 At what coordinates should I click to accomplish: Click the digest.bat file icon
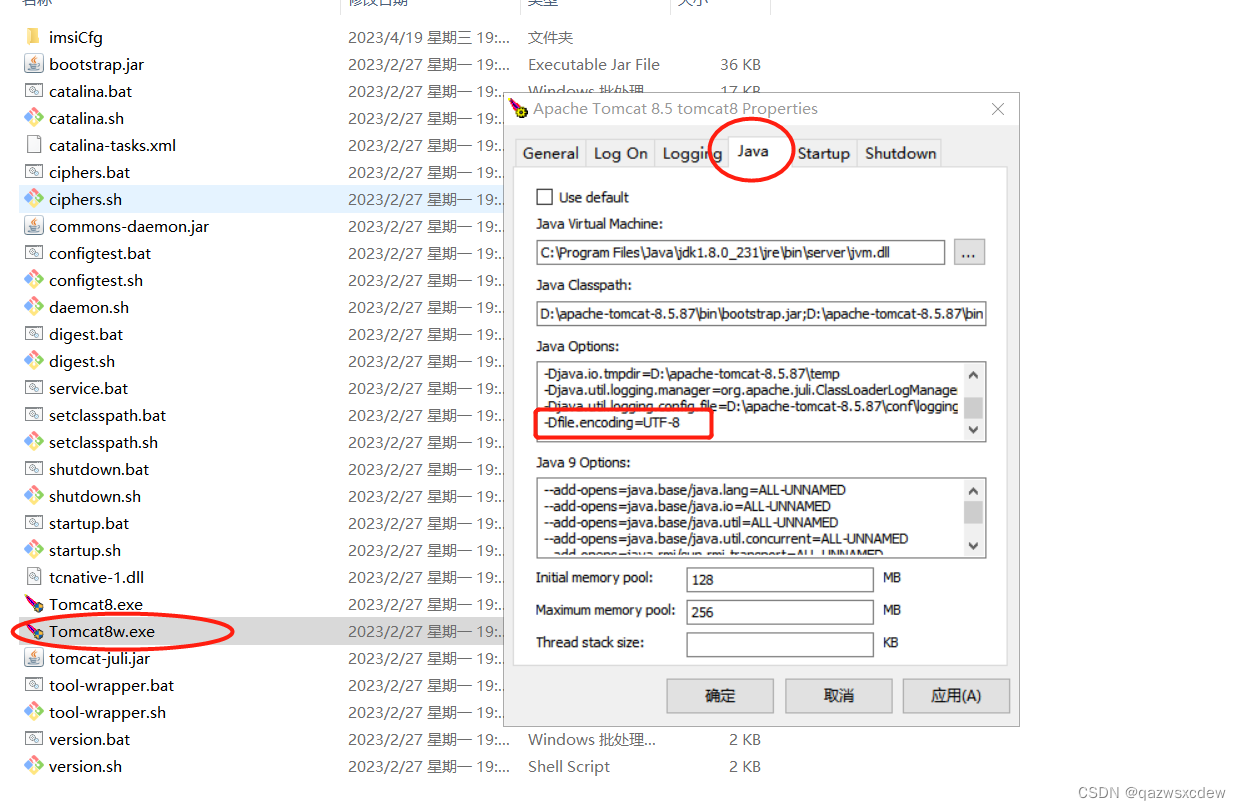[34, 334]
